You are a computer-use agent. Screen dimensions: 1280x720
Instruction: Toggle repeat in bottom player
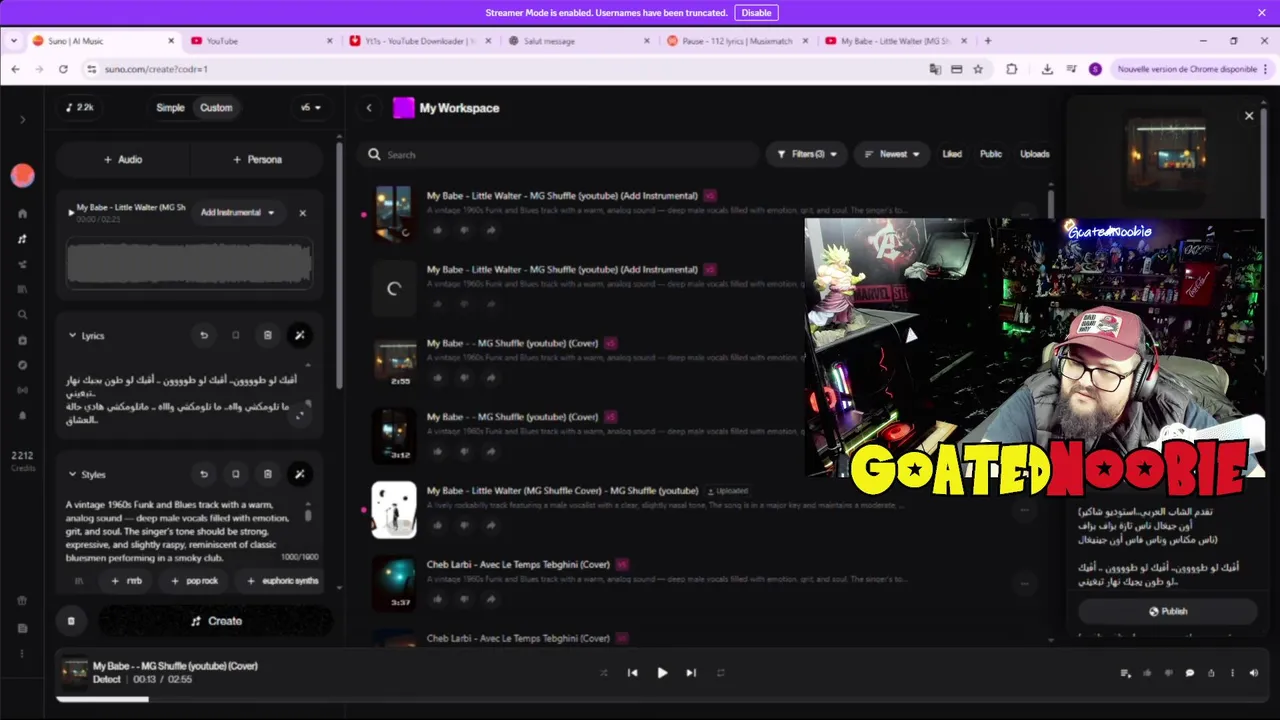tap(720, 673)
